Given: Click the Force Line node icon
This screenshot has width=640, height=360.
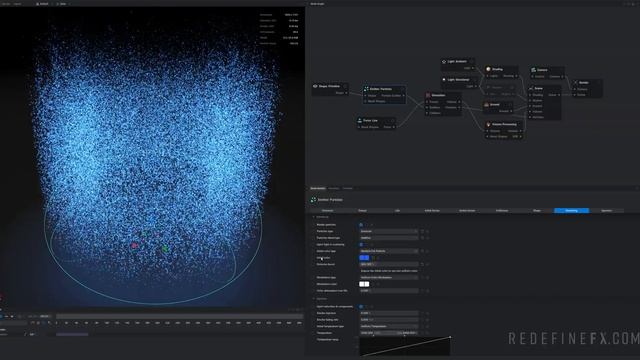Looking at the screenshot, I should tap(360, 120).
